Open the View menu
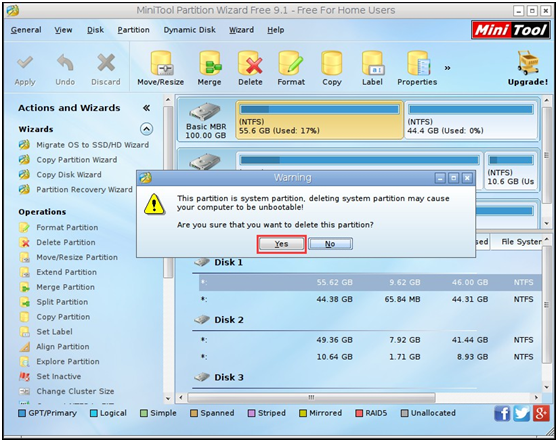Image resolution: width=558 pixels, height=442 pixels. pyautogui.click(x=63, y=30)
